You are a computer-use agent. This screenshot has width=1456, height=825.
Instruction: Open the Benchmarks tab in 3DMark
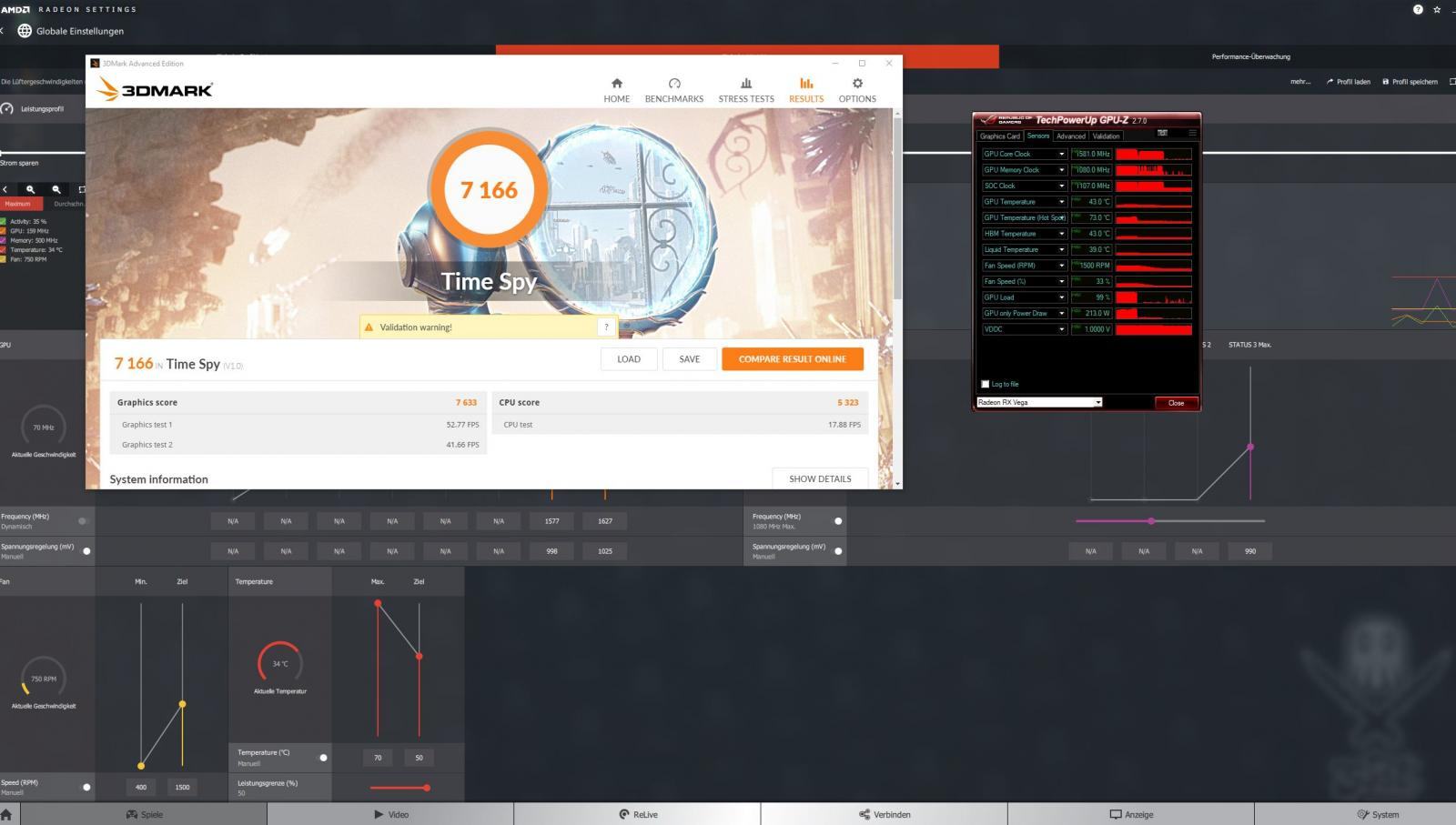tap(674, 90)
